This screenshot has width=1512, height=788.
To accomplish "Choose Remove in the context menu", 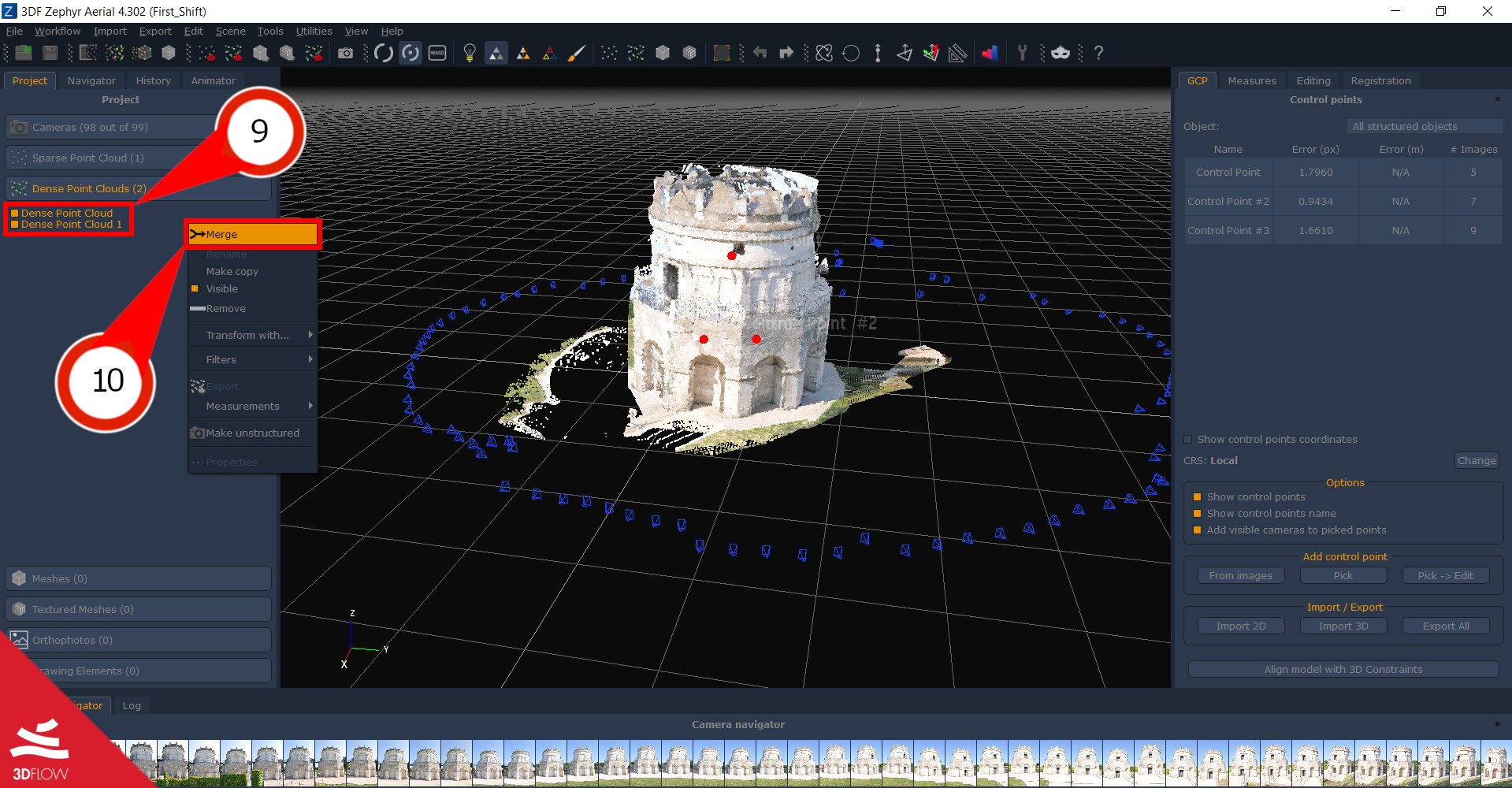I will [x=252, y=309].
